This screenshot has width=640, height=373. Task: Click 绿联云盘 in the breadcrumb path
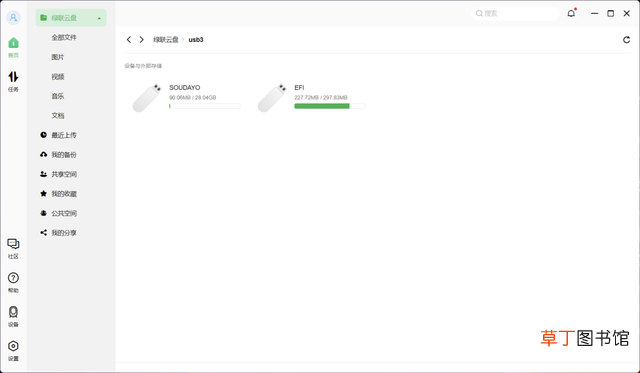tap(166, 40)
